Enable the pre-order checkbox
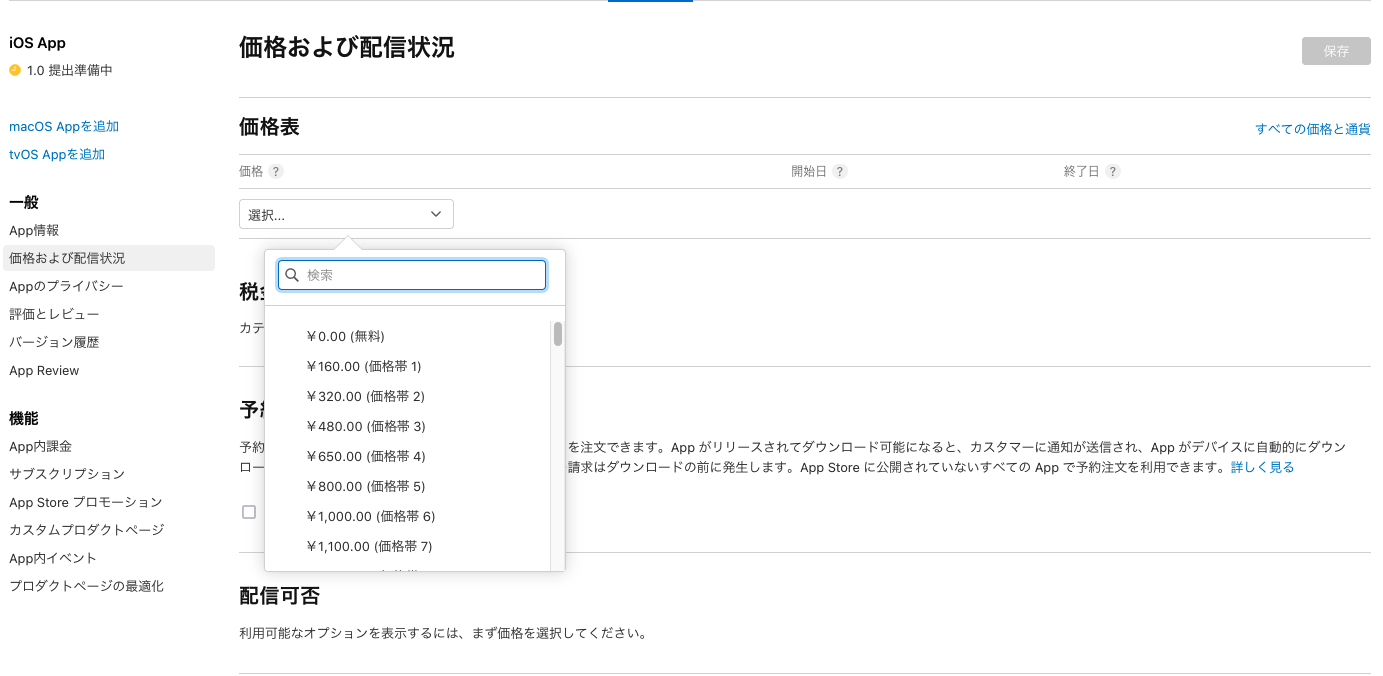Viewport: 1383px width, 676px height. coord(249,512)
